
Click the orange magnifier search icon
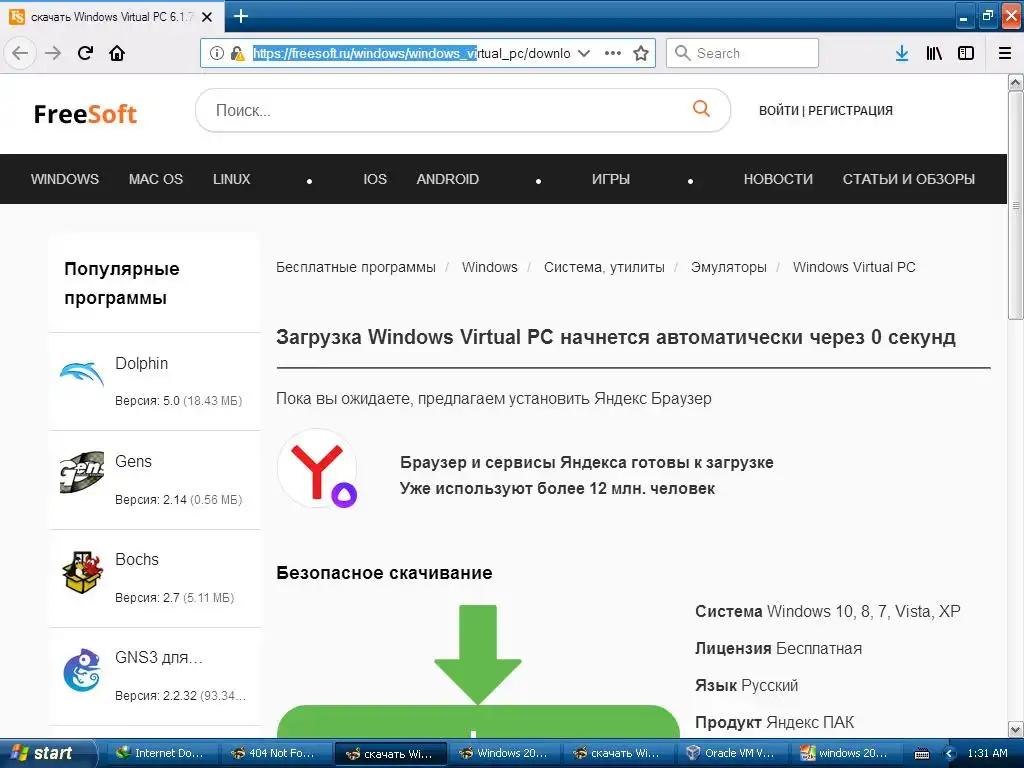pos(701,108)
